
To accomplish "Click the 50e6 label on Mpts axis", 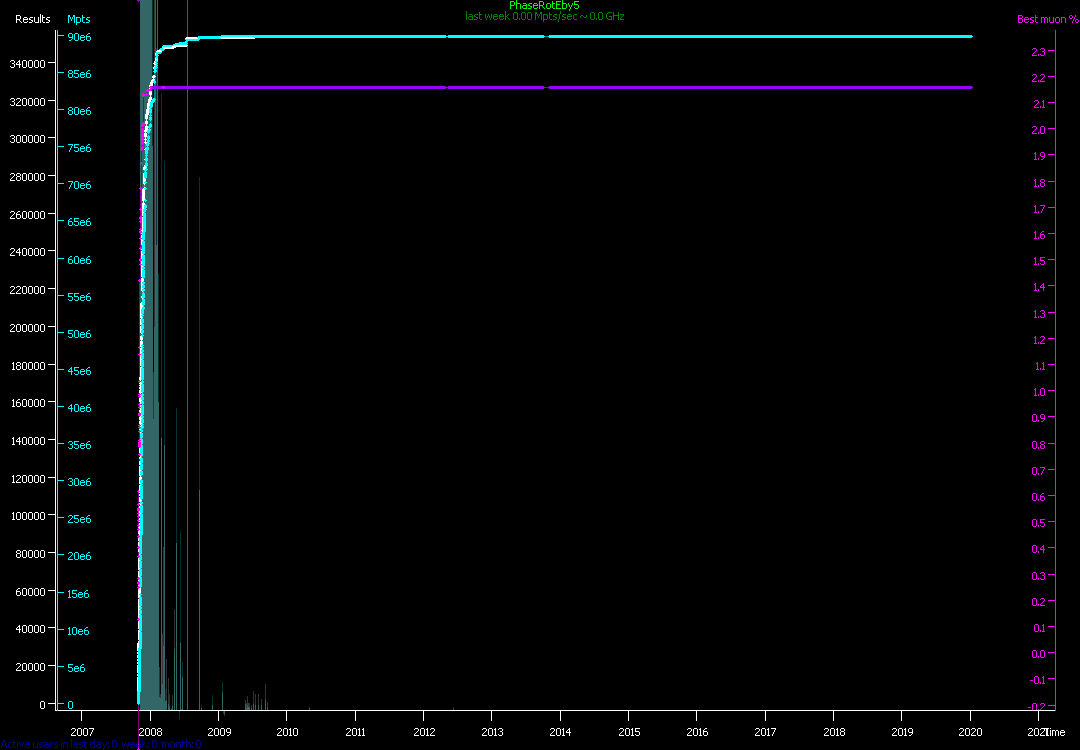I will 79,334.
